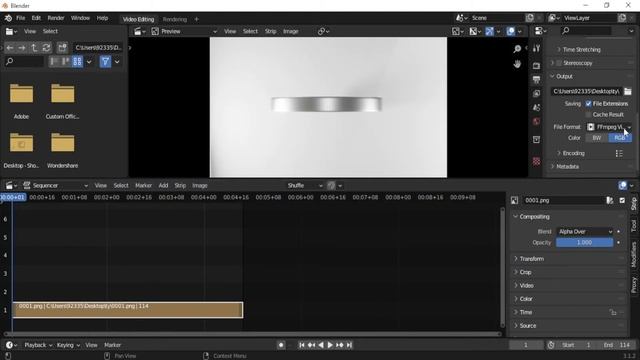Collapse the Output panel
This screenshot has height=360, width=640.
click(x=564, y=76)
